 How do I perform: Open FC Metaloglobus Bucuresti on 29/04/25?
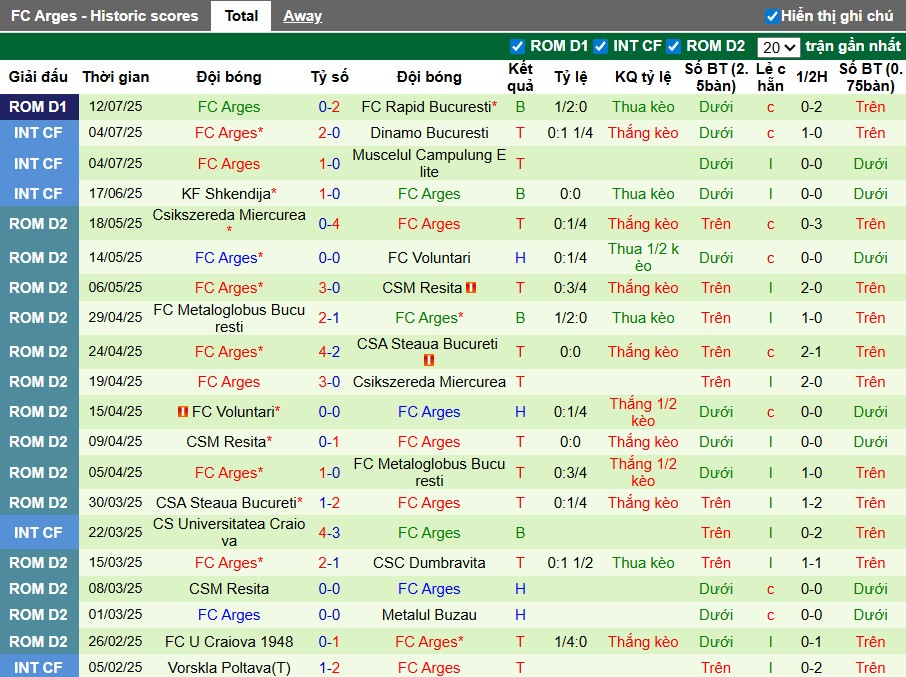(x=229, y=318)
